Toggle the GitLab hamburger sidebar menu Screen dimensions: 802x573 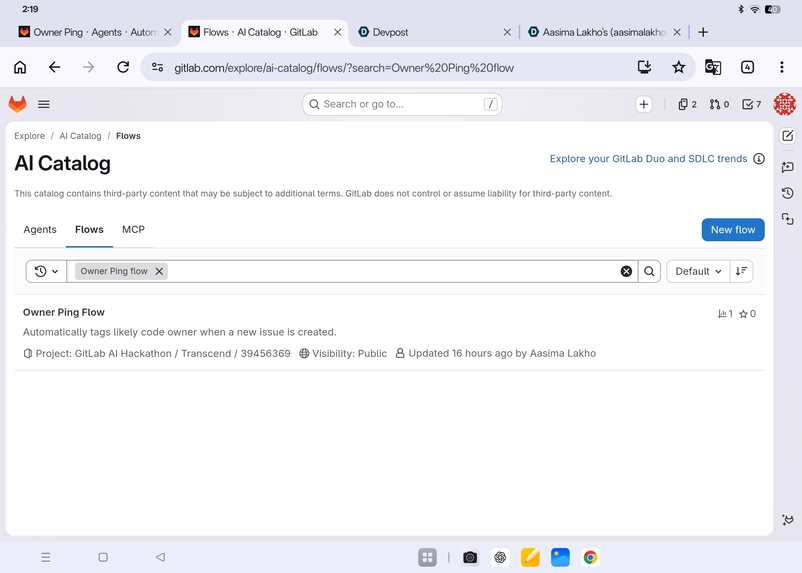point(44,104)
